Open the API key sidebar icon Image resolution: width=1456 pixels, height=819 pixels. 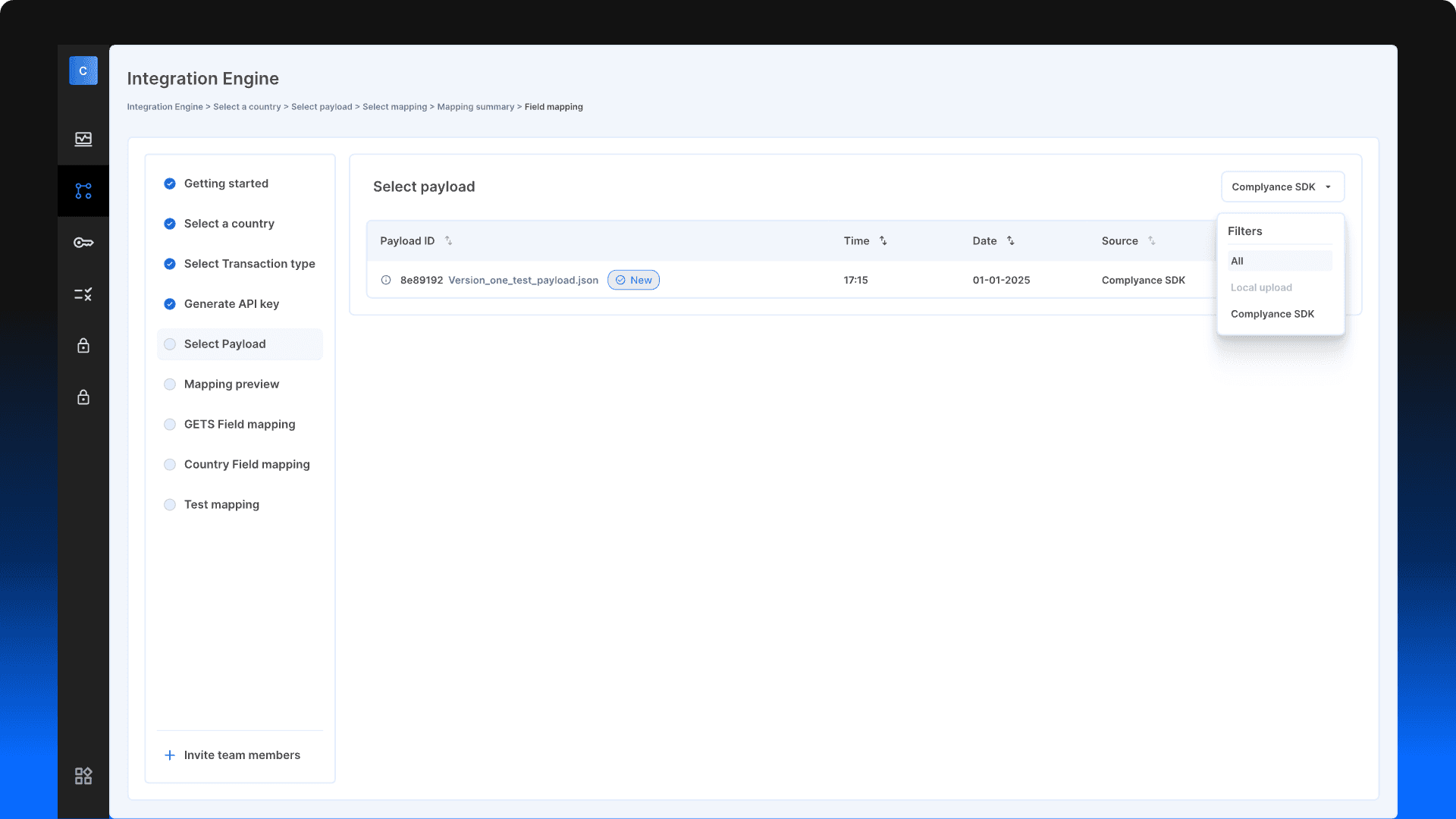point(83,243)
